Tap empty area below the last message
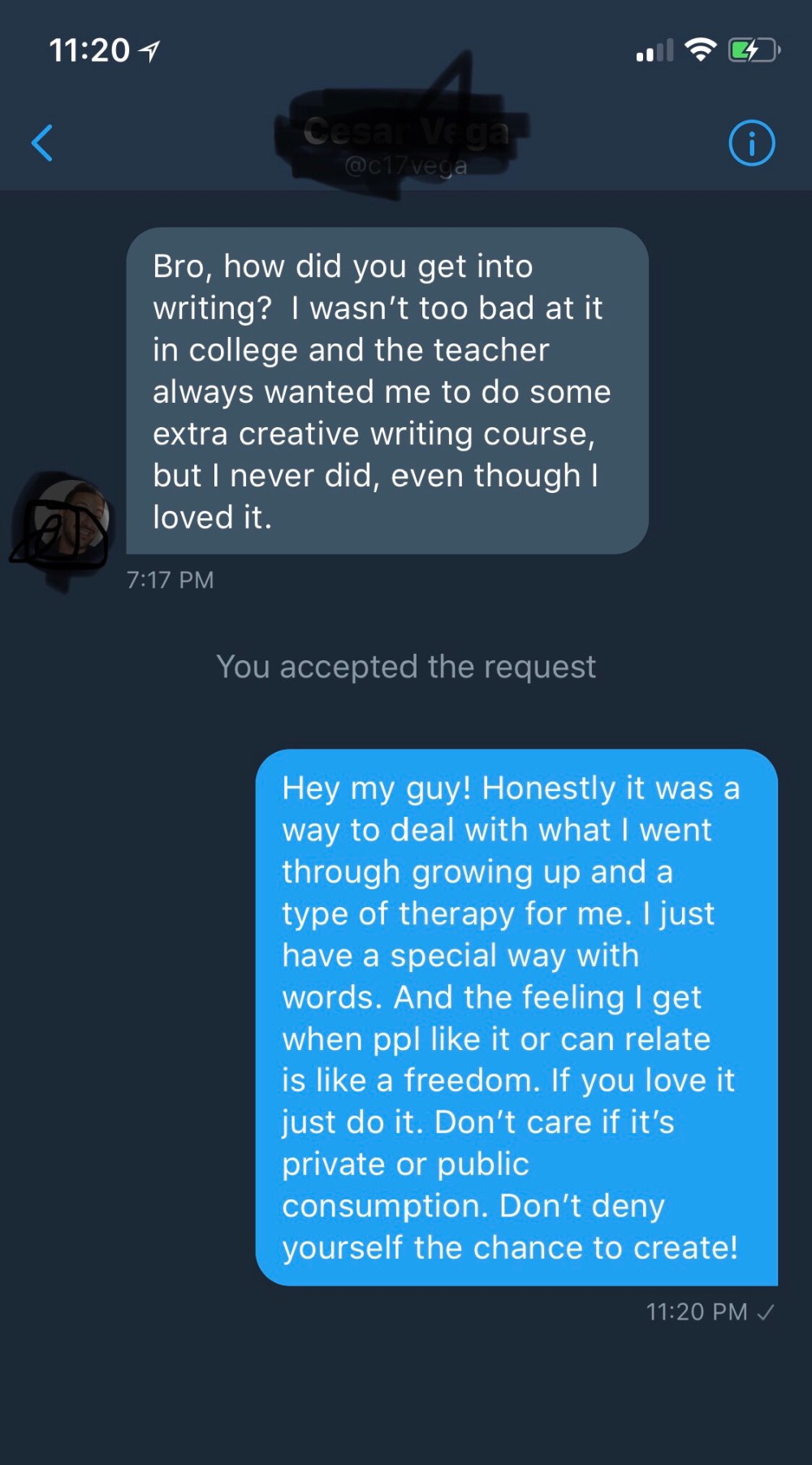This screenshot has width=812, height=1465. coord(406,1397)
